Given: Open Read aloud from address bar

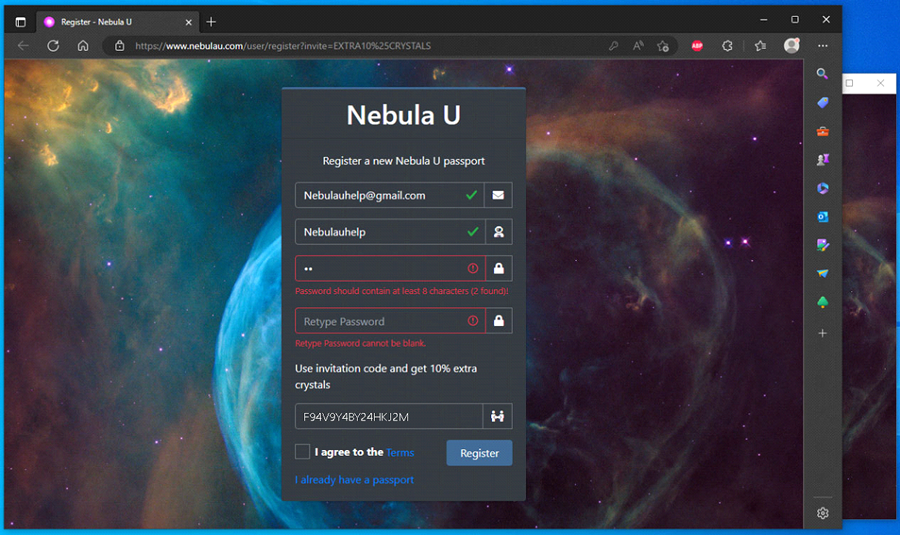Looking at the screenshot, I should click(638, 46).
